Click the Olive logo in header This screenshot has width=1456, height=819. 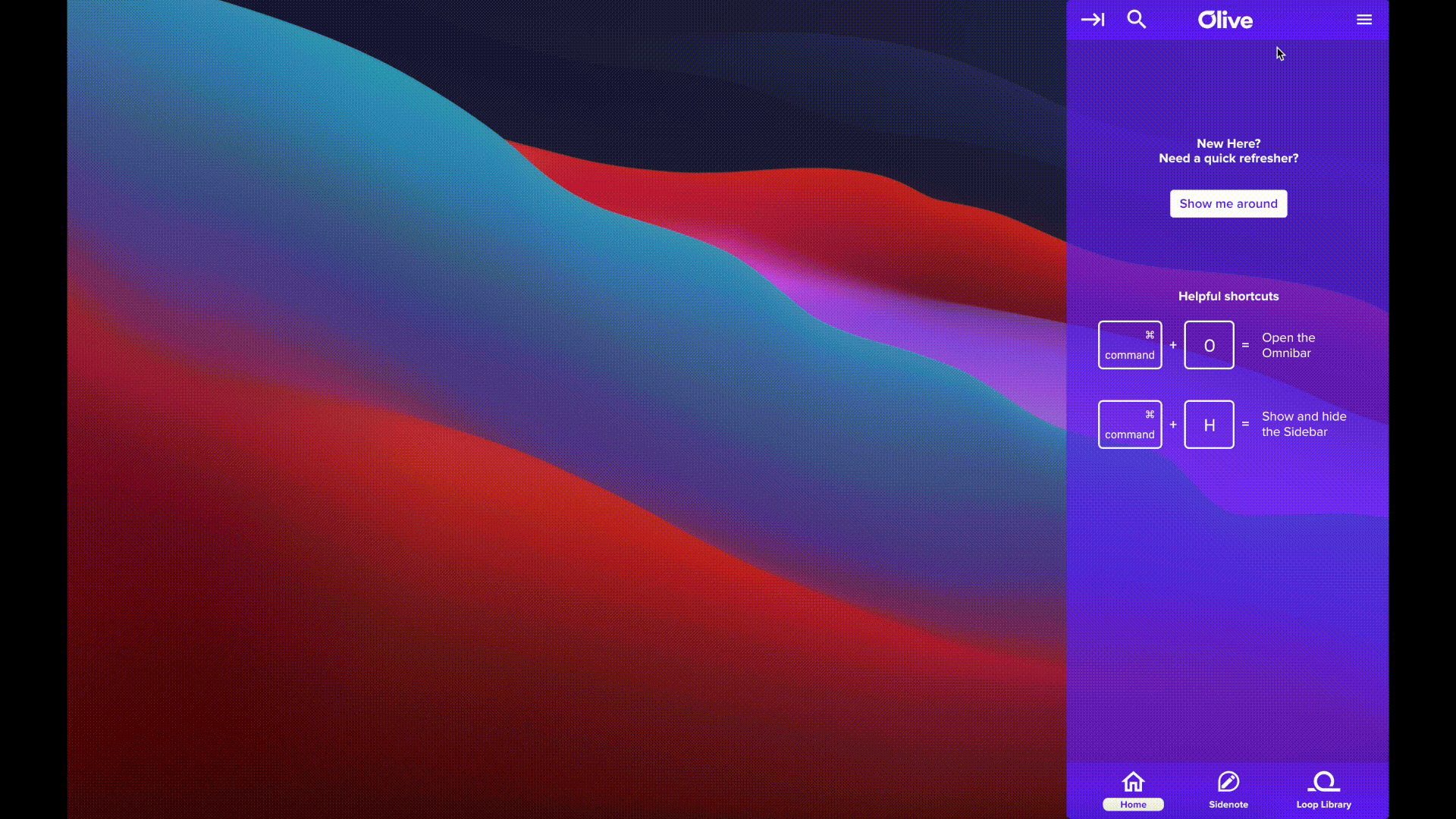point(1225,20)
